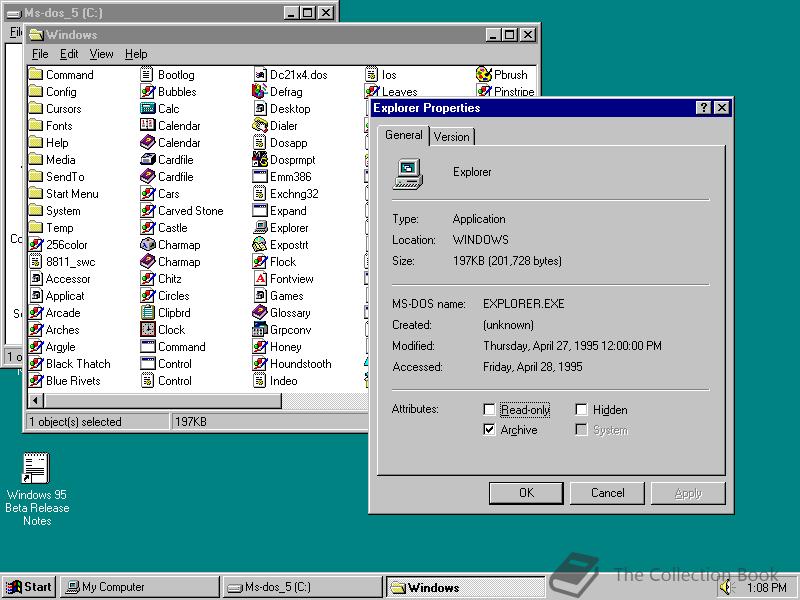
Task: Select the Ios file
Action: coord(381,74)
